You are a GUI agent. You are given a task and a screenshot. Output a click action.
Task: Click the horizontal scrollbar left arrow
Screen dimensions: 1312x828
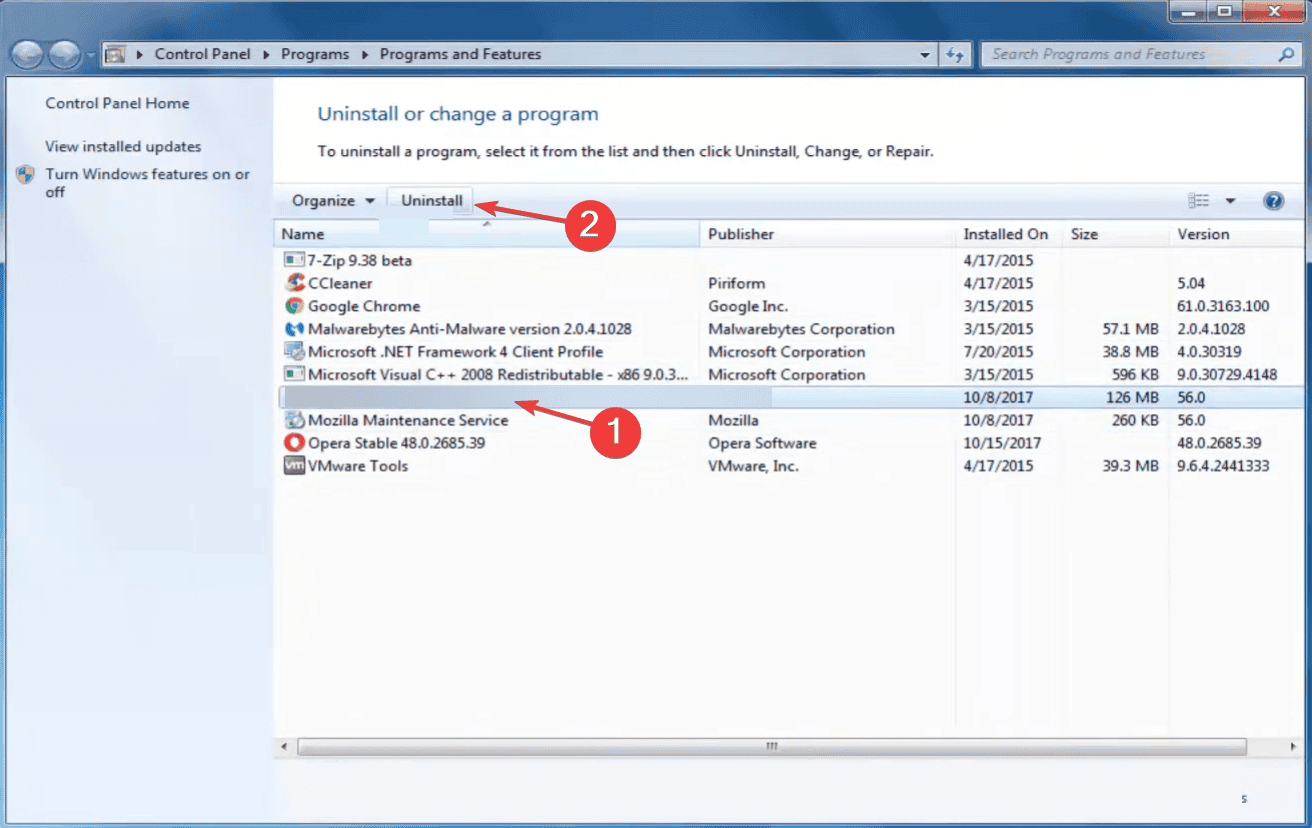click(285, 747)
